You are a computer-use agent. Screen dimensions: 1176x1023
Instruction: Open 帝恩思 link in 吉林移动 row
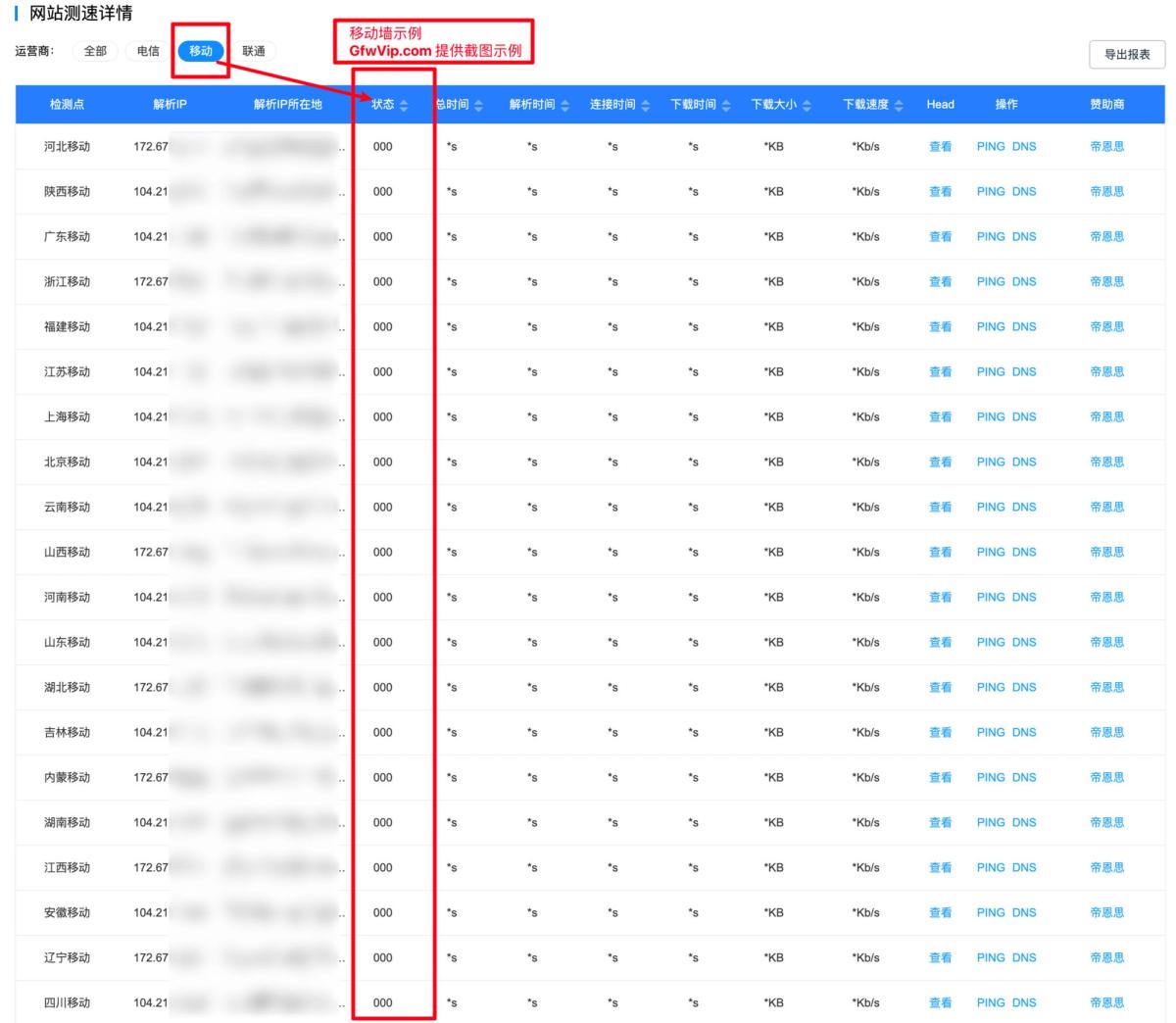pos(1107,733)
